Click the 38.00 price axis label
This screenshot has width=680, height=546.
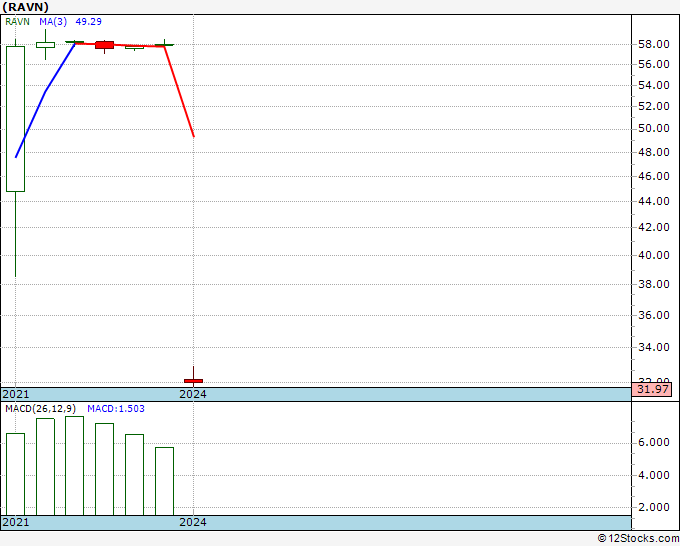tap(654, 284)
